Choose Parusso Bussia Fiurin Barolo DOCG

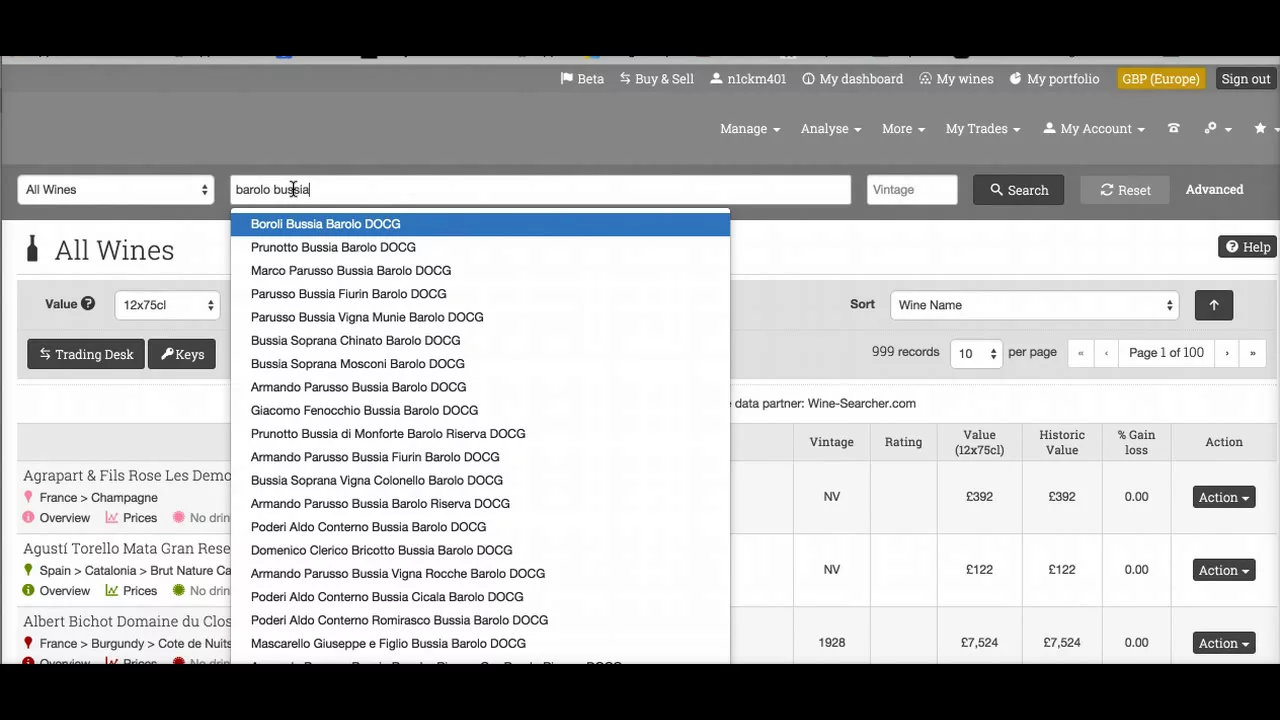pyautogui.click(x=480, y=294)
